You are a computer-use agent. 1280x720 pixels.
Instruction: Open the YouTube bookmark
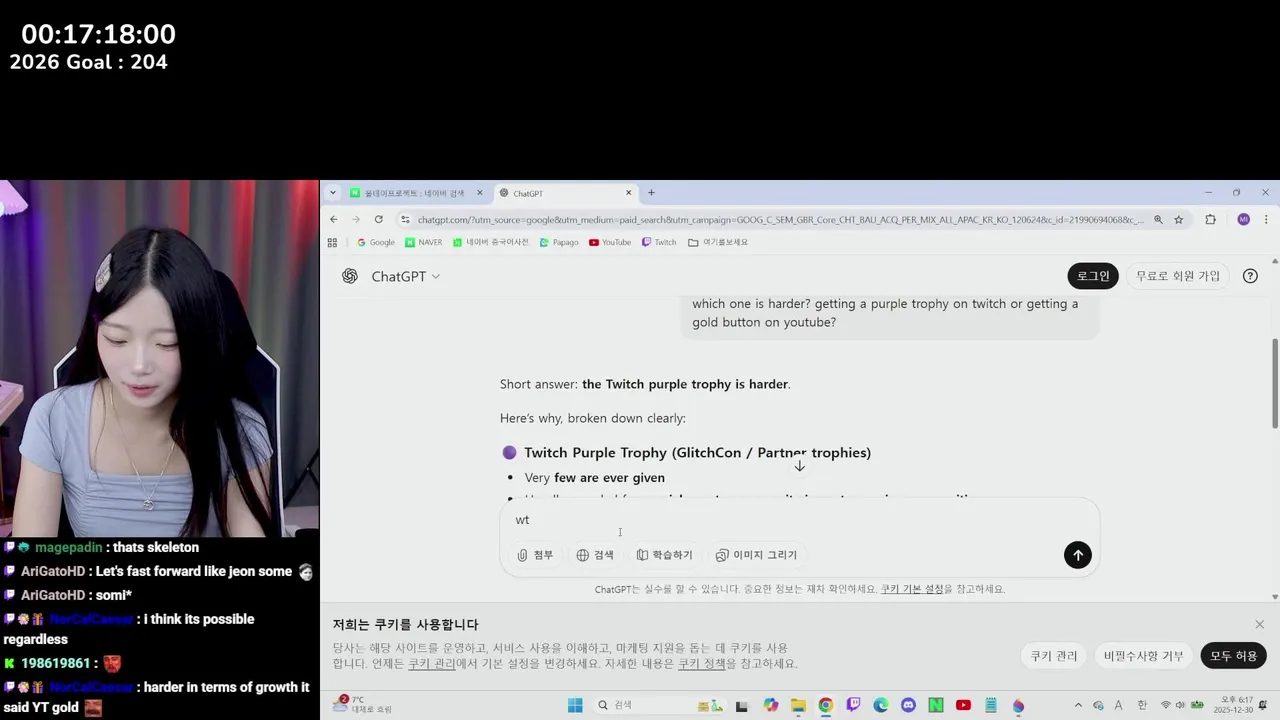click(610, 242)
